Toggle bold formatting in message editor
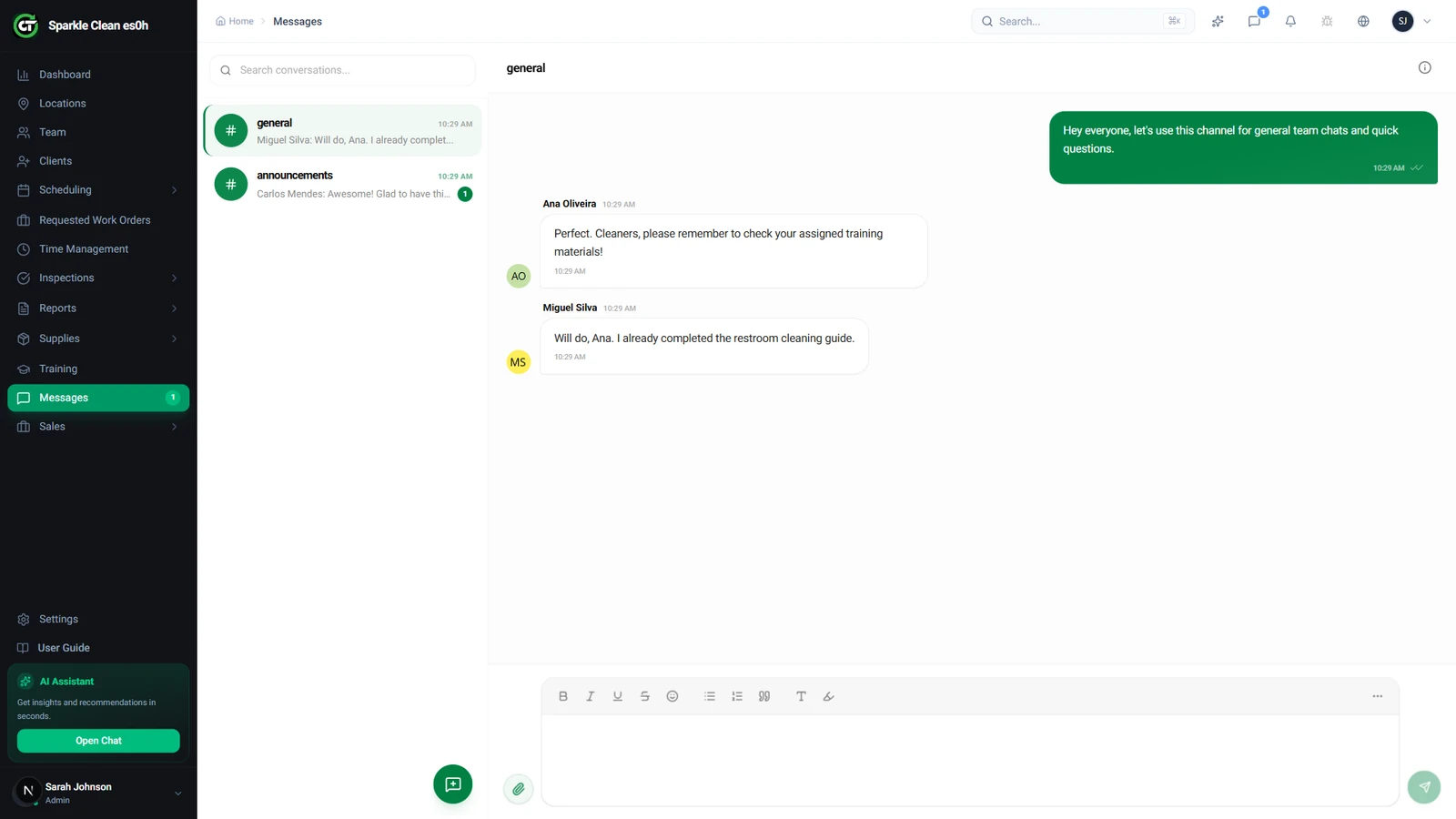 coord(563,696)
